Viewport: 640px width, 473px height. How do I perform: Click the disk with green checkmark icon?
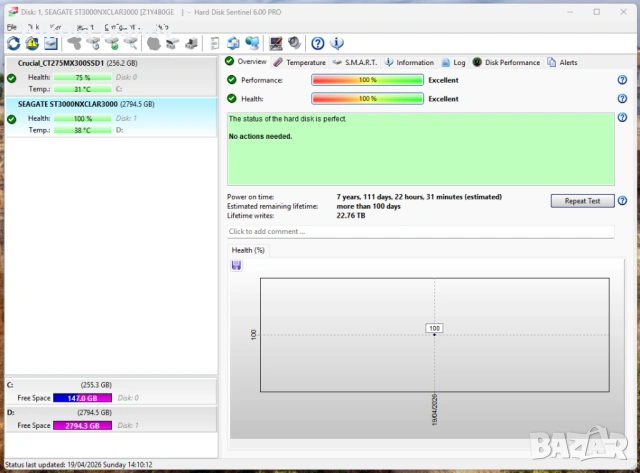112,43
